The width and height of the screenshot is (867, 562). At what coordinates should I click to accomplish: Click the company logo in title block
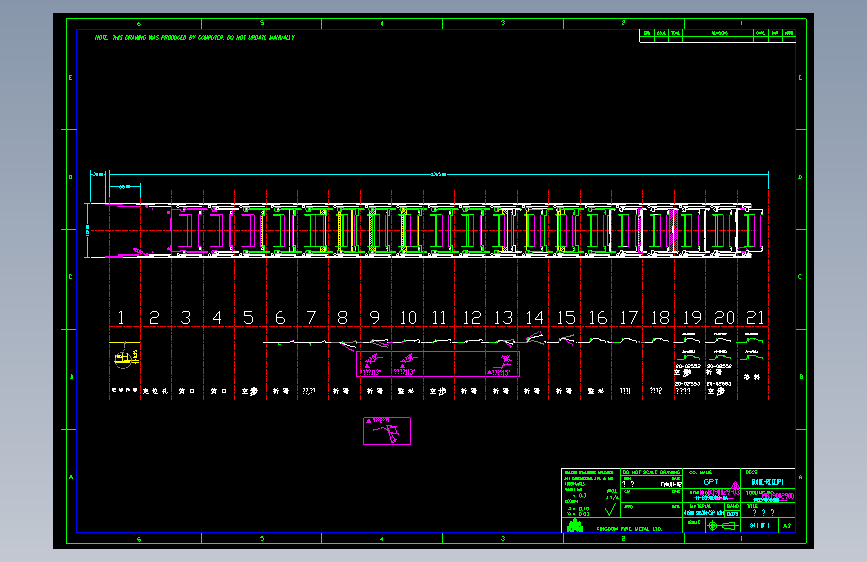[575, 525]
